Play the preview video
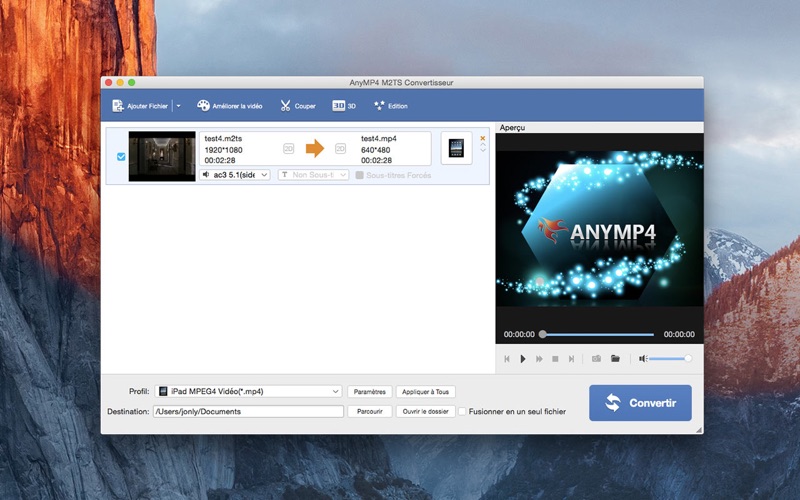This screenshot has width=800, height=500. pos(523,359)
